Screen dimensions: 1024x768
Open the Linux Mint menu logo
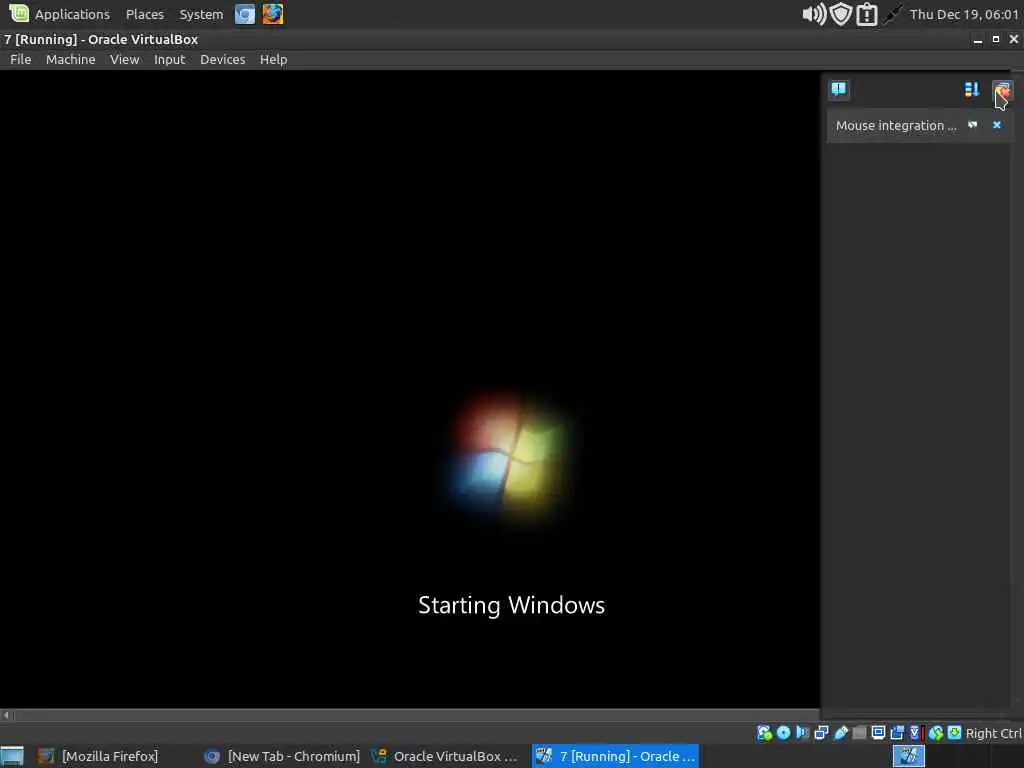point(18,14)
